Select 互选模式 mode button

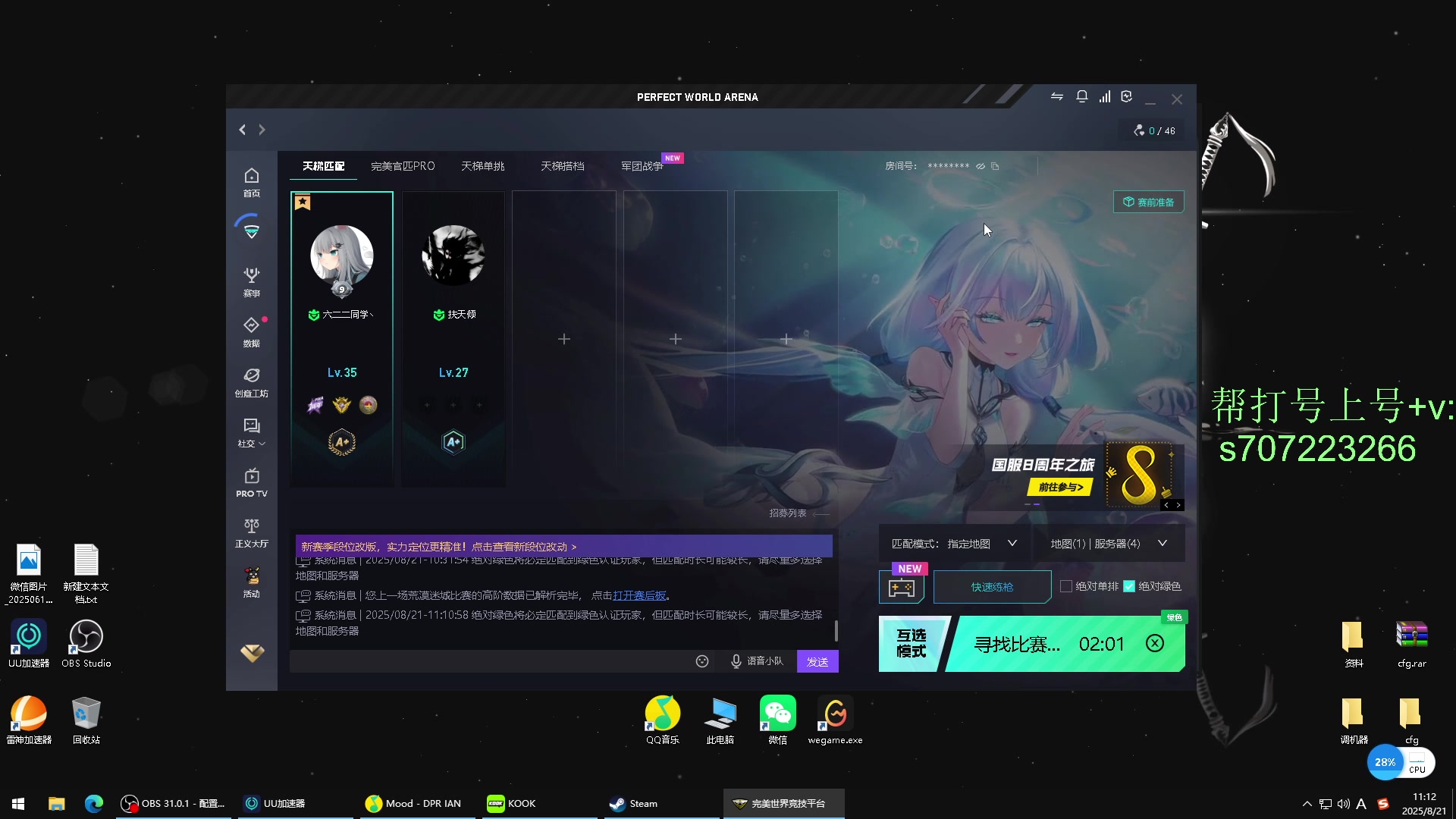pos(912,644)
